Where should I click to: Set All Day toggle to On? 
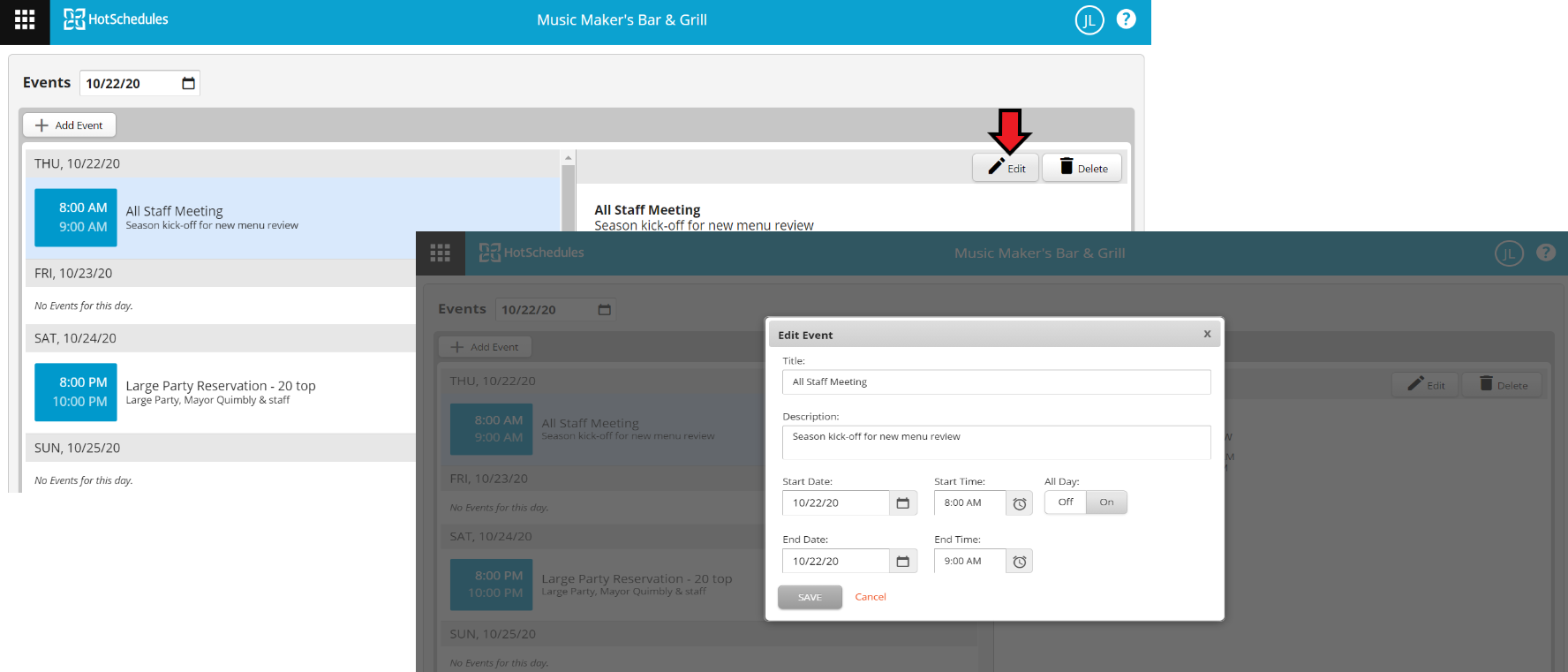[1106, 502]
